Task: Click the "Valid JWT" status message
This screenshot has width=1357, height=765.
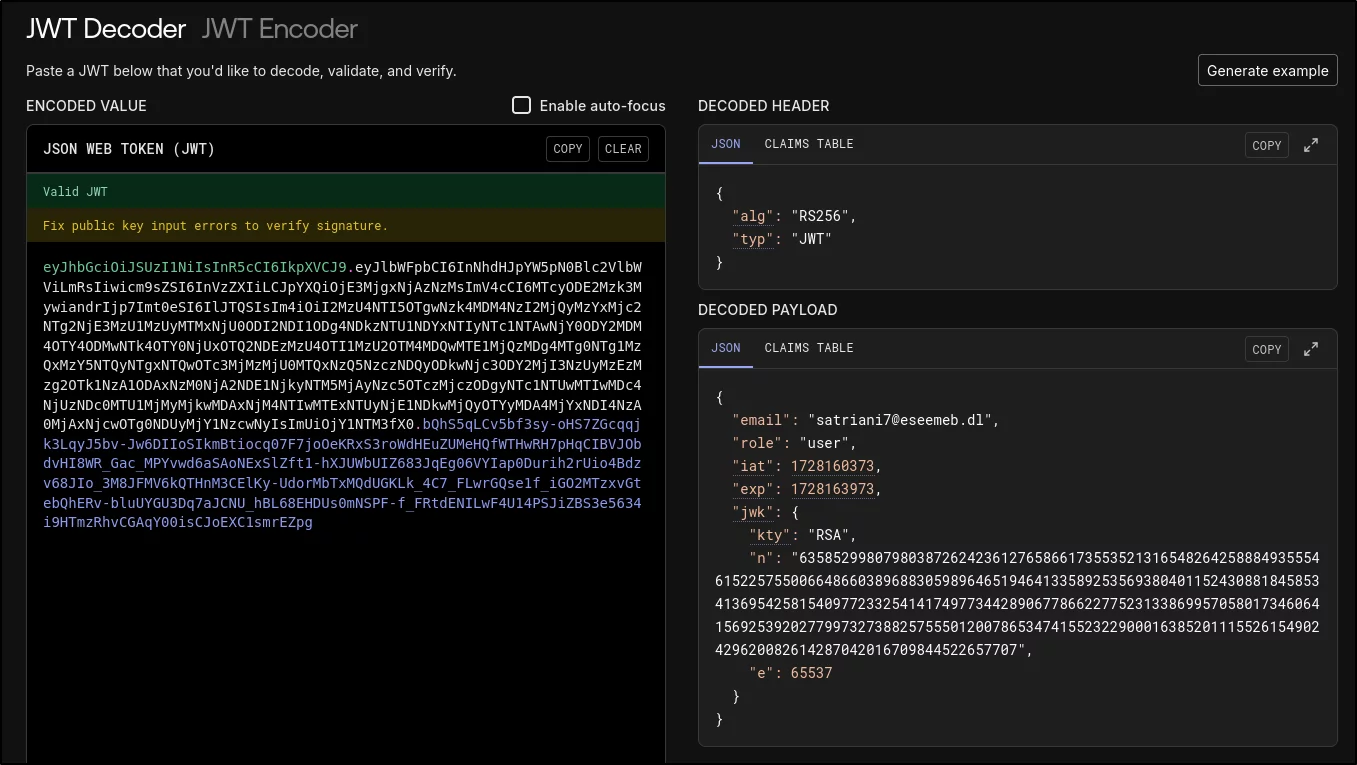Action: 346,191
